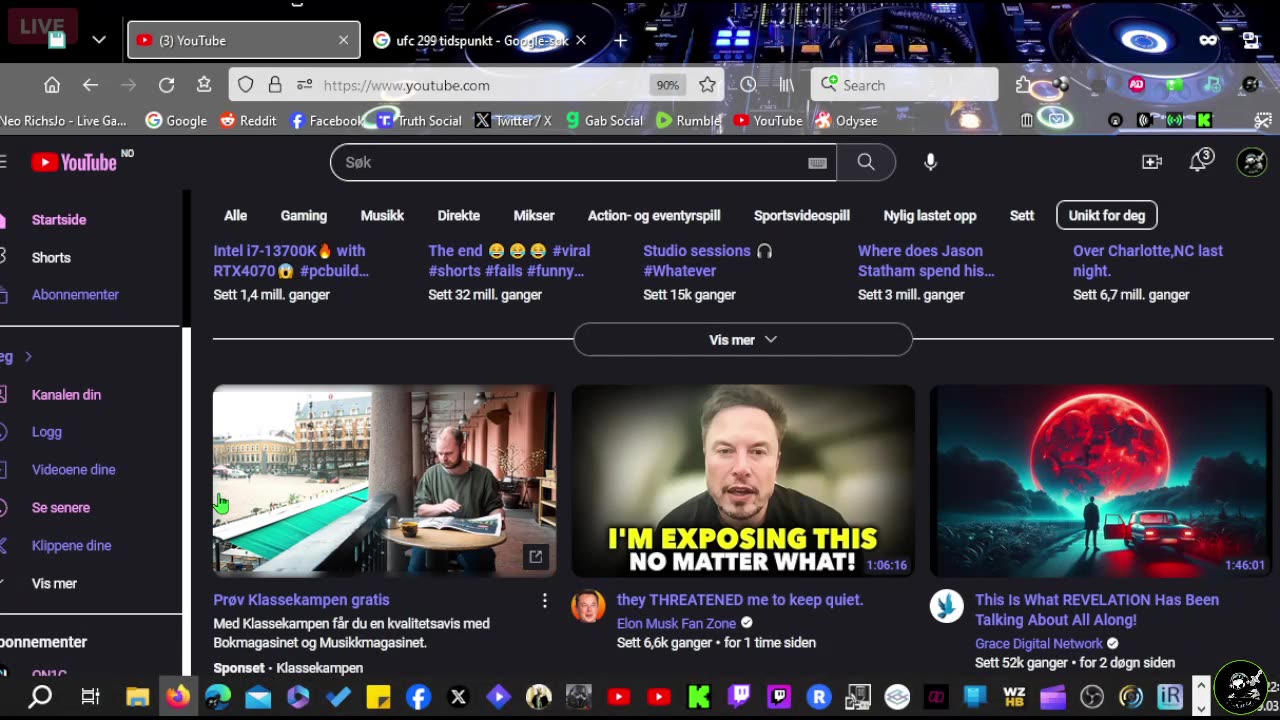1280x720 pixels.
Task: Open Se senere in the sidebar
Action: tap(60, 508)
